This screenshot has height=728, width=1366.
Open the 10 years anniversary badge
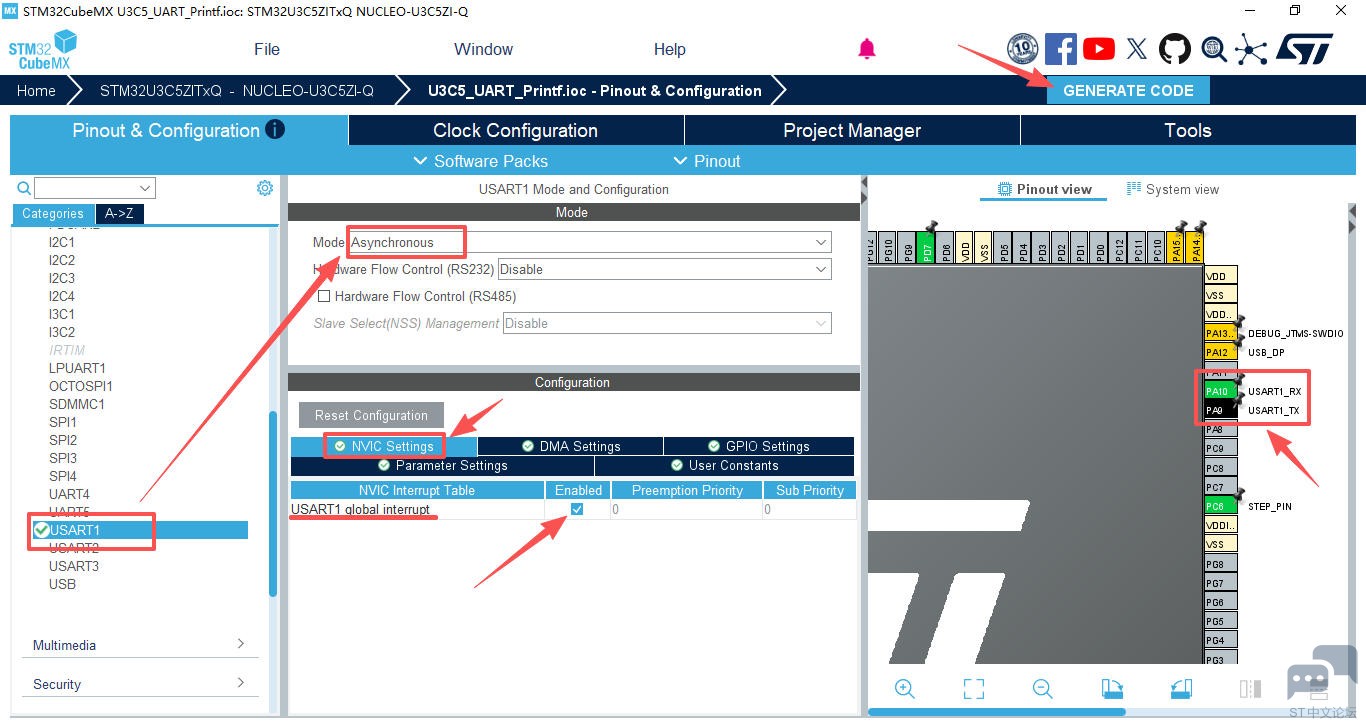click(1022, 49)
